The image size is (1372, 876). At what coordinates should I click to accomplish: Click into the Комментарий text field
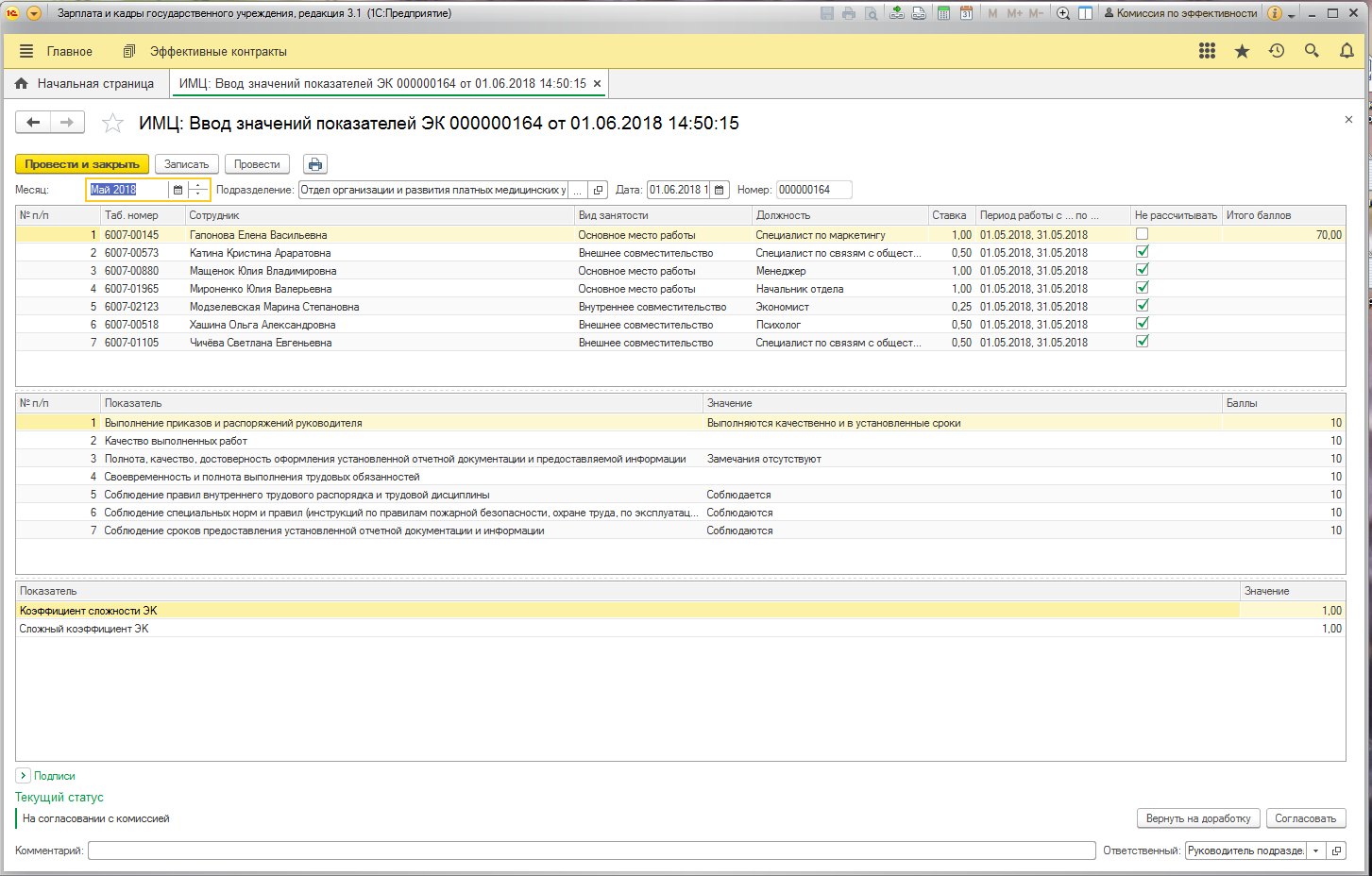tap(591, 851)
